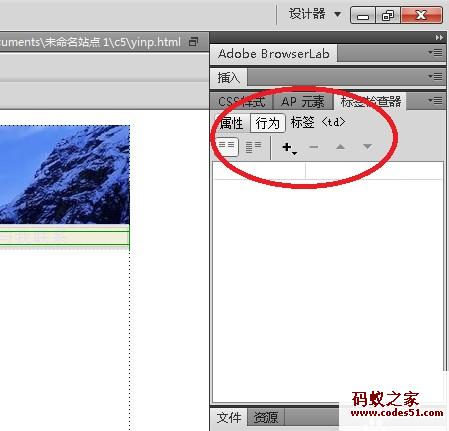The width and height of the screenshot is (449, 431).
Task: Open the 插入 panel options menu
Action: (435, 77)
